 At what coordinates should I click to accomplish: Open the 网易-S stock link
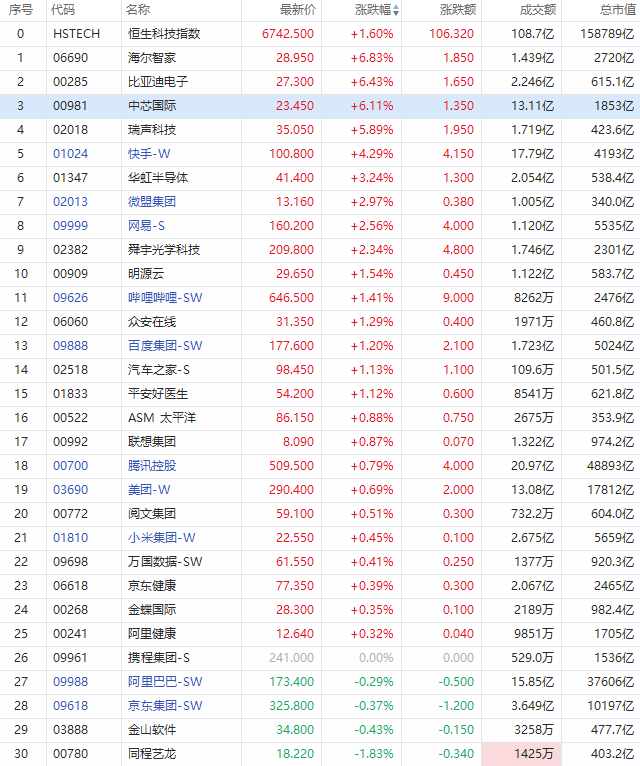pos(147,226)
